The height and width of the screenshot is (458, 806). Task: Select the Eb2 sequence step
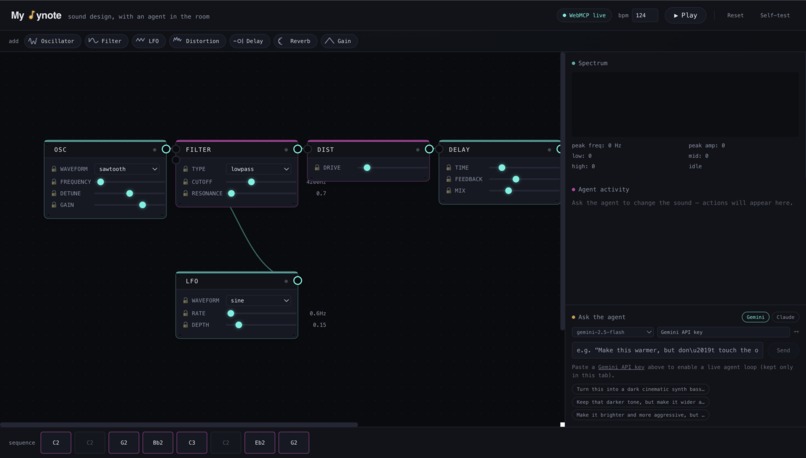pos(260,443)
